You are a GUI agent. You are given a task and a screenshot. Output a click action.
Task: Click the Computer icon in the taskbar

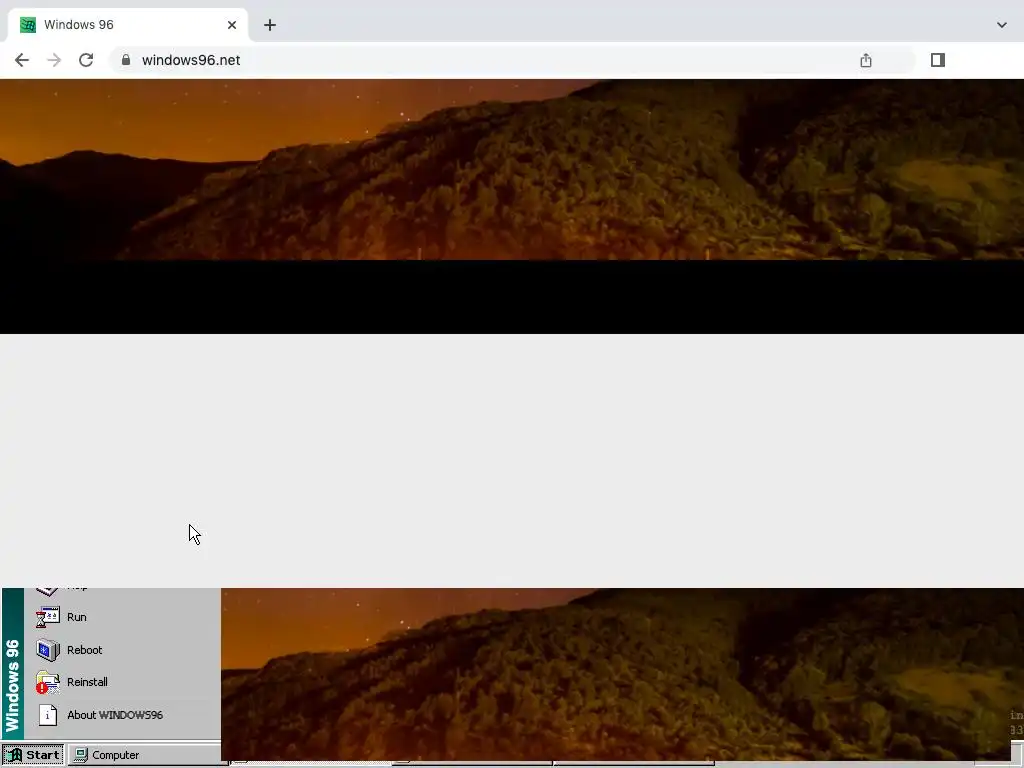click(x=80, y=755)
